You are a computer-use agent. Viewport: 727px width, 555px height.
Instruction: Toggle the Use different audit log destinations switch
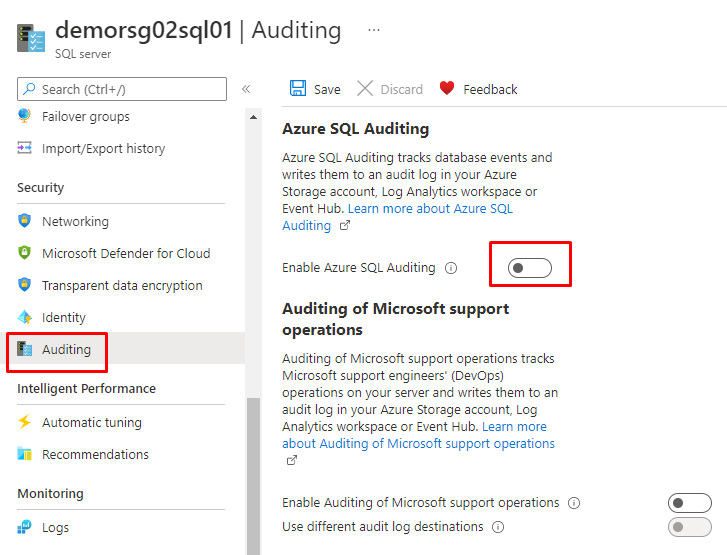689,527
